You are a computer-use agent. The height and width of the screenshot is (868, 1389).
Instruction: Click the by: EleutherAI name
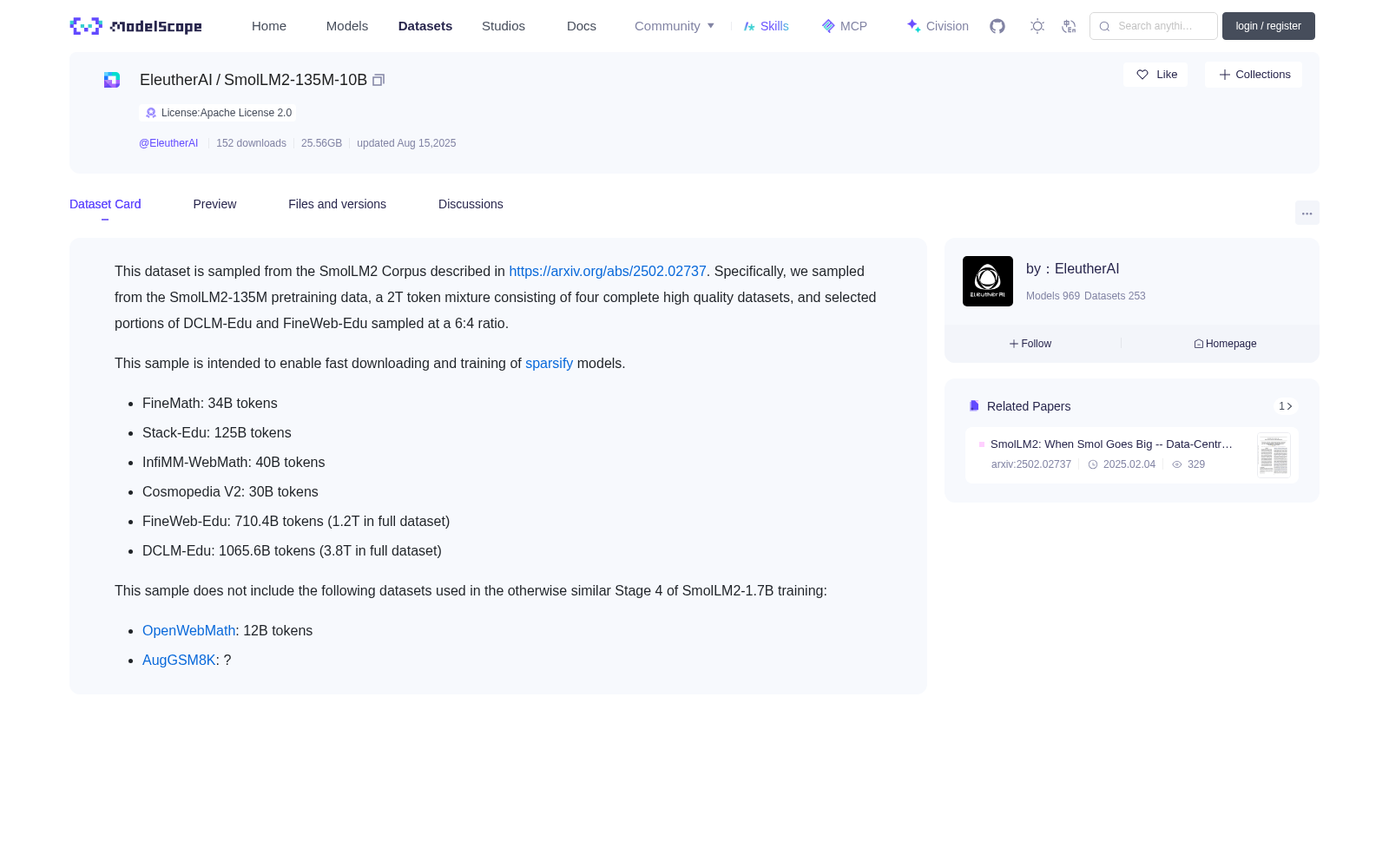1072,269
